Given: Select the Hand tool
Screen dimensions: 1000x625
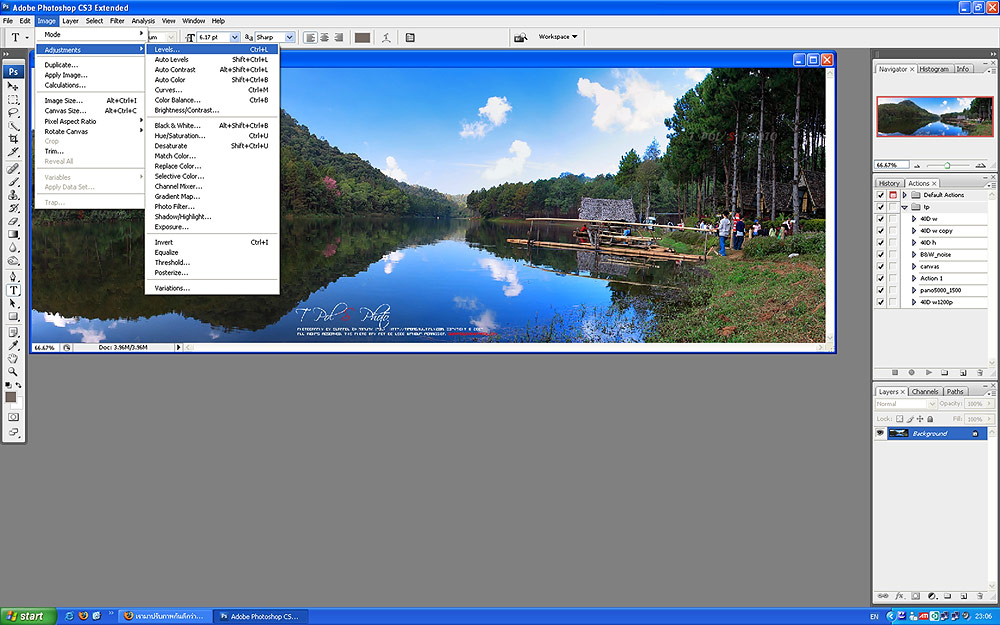Looking at the screenshot, I should pyautogui.click(x=14, y=358).
